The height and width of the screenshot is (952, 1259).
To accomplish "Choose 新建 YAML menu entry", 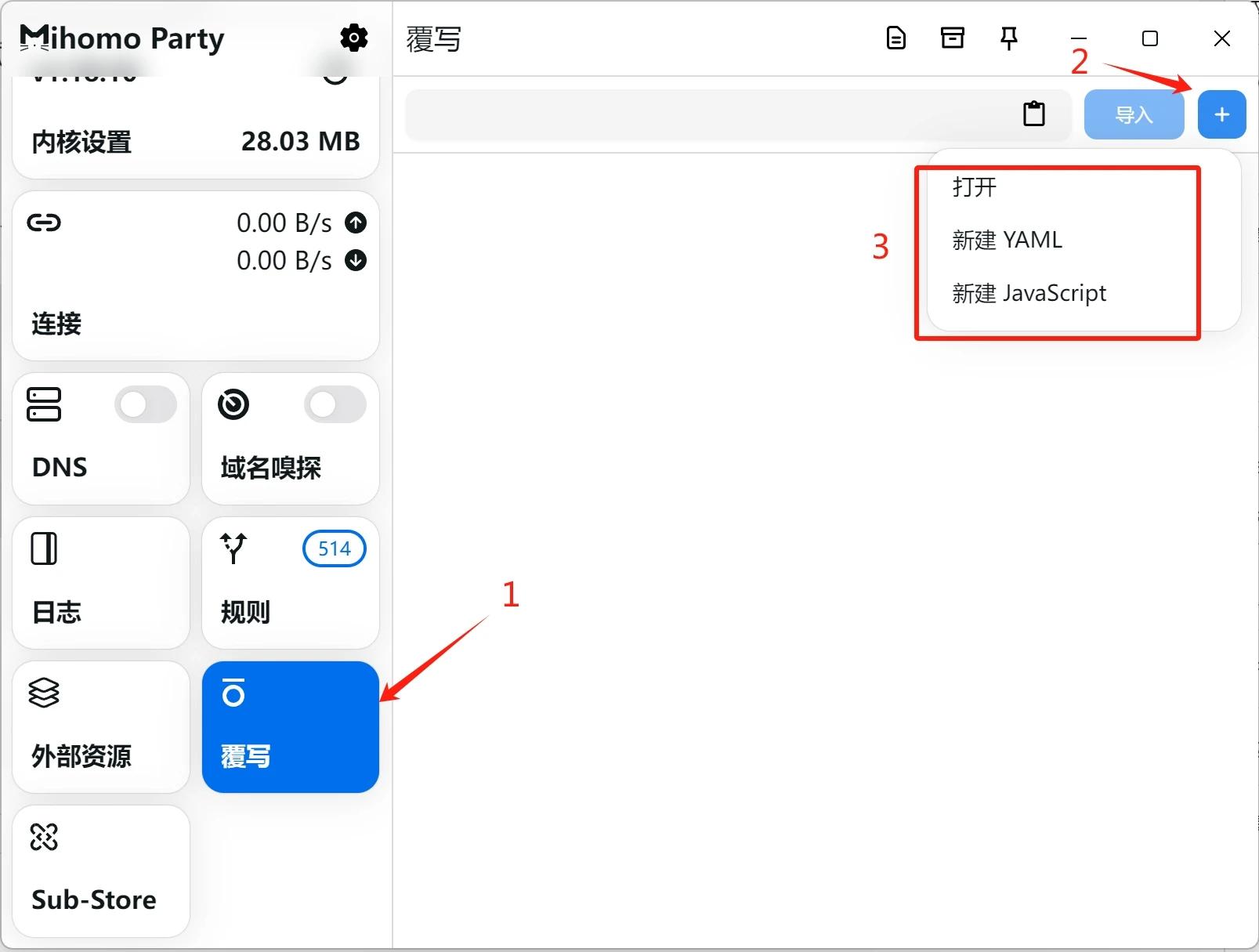I will pos(1007,240).
